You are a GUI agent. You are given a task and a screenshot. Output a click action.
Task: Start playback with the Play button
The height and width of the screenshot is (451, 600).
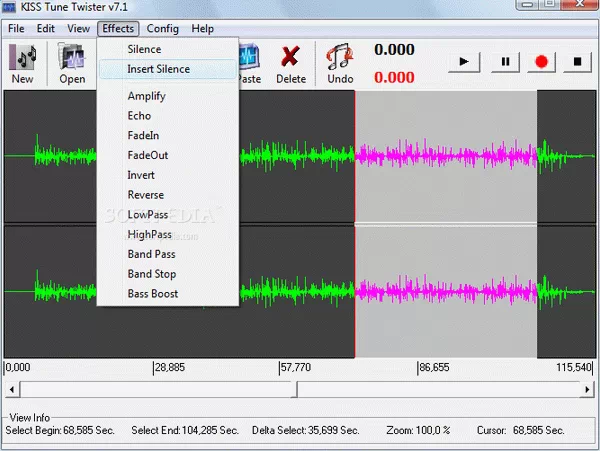click(464, 62)
